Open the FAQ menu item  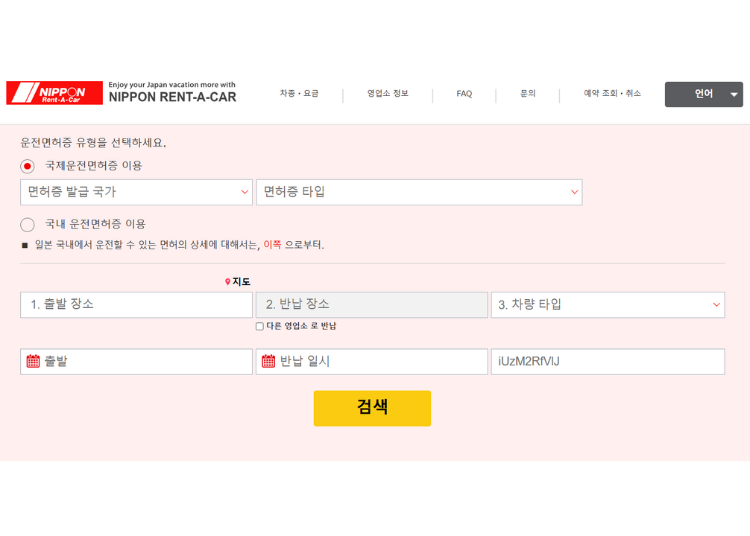[x=464, y=94]
